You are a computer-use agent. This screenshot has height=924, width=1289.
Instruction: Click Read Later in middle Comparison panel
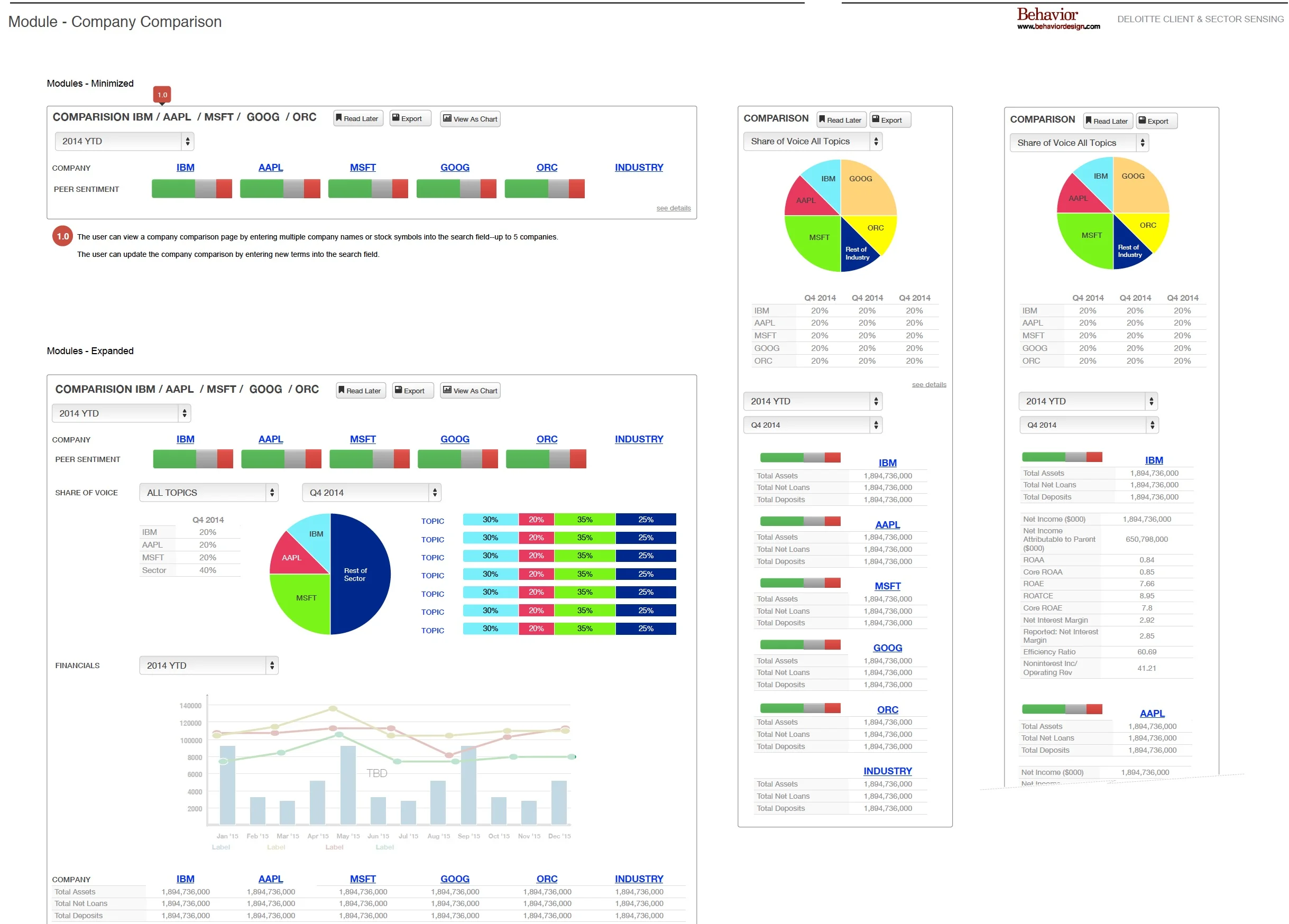pyautogui.click(x=842, y=120)
